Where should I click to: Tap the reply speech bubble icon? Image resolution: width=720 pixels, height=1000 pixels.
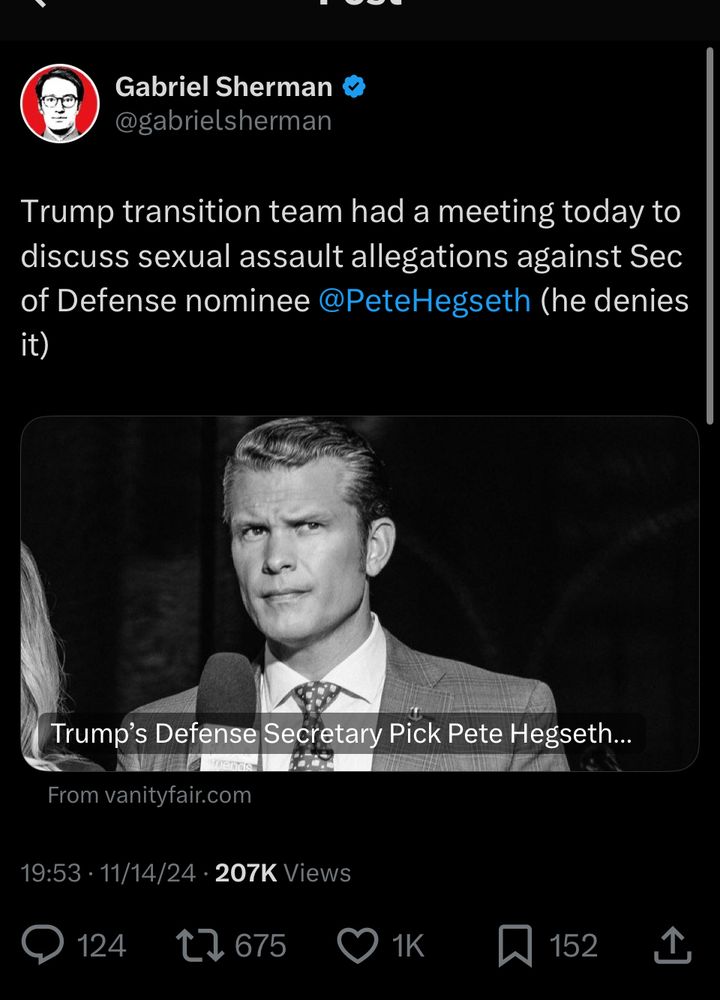point(42,945)
